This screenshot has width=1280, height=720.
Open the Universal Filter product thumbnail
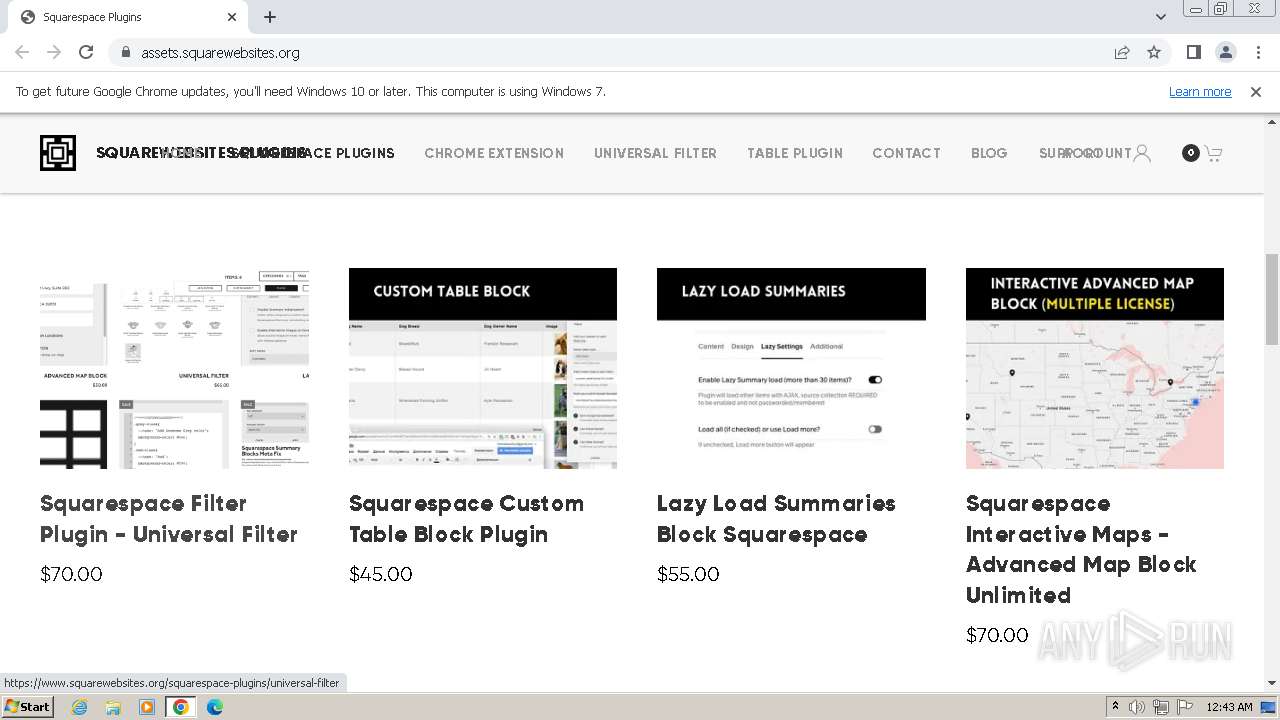tap(174, 368)
